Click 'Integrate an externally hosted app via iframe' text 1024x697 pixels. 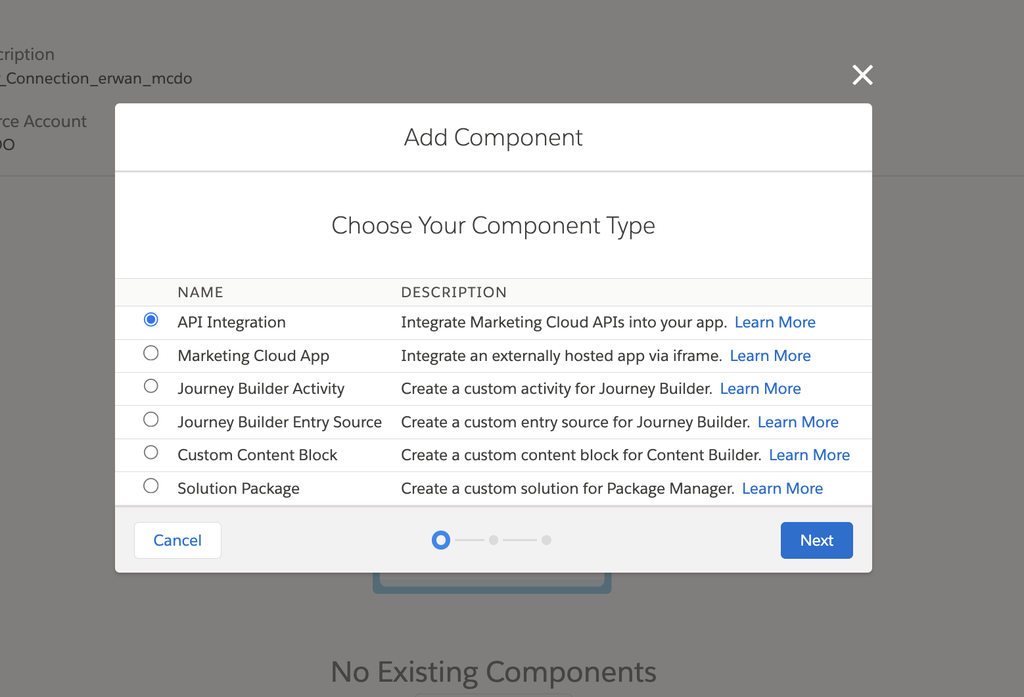[561, 355]
